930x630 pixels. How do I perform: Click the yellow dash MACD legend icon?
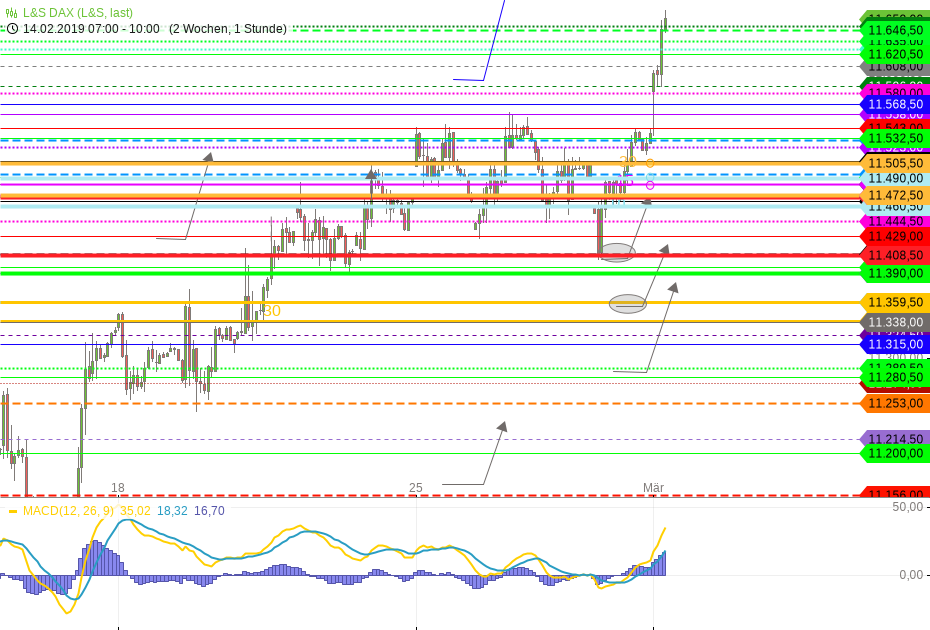point(12,511)
